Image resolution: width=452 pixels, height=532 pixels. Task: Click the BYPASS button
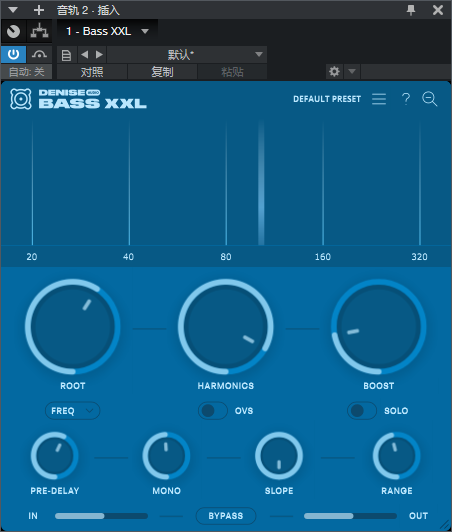pos(226,516)
